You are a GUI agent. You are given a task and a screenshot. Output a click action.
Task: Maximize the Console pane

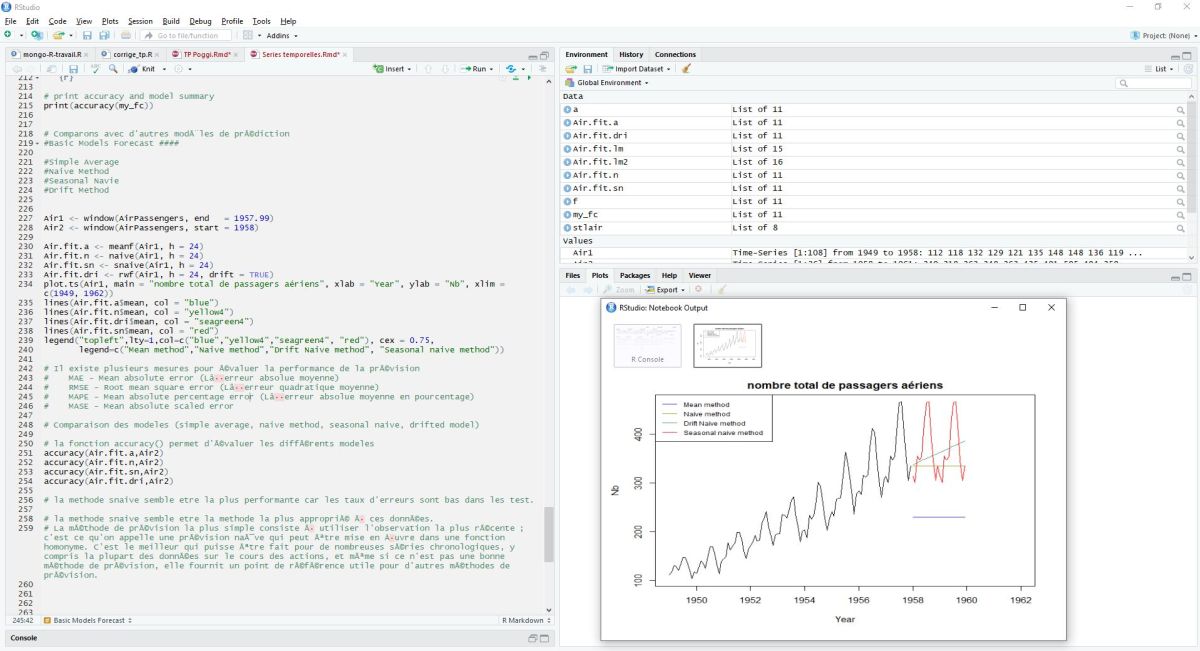pyautogui.click(x=544, y=638)
